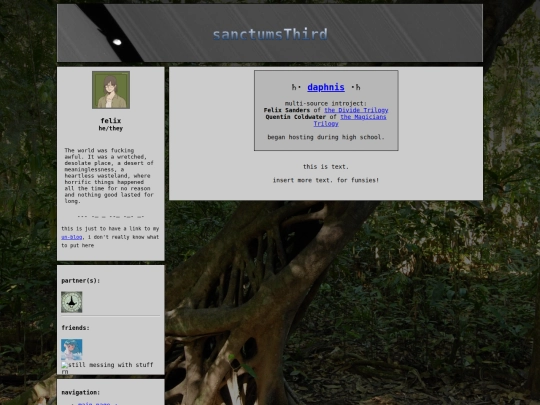The height and width of the screenshot is (405, 540).
Task: Click the "navigation:" heading
Action: pyautogui.click(x=81, y=392)
